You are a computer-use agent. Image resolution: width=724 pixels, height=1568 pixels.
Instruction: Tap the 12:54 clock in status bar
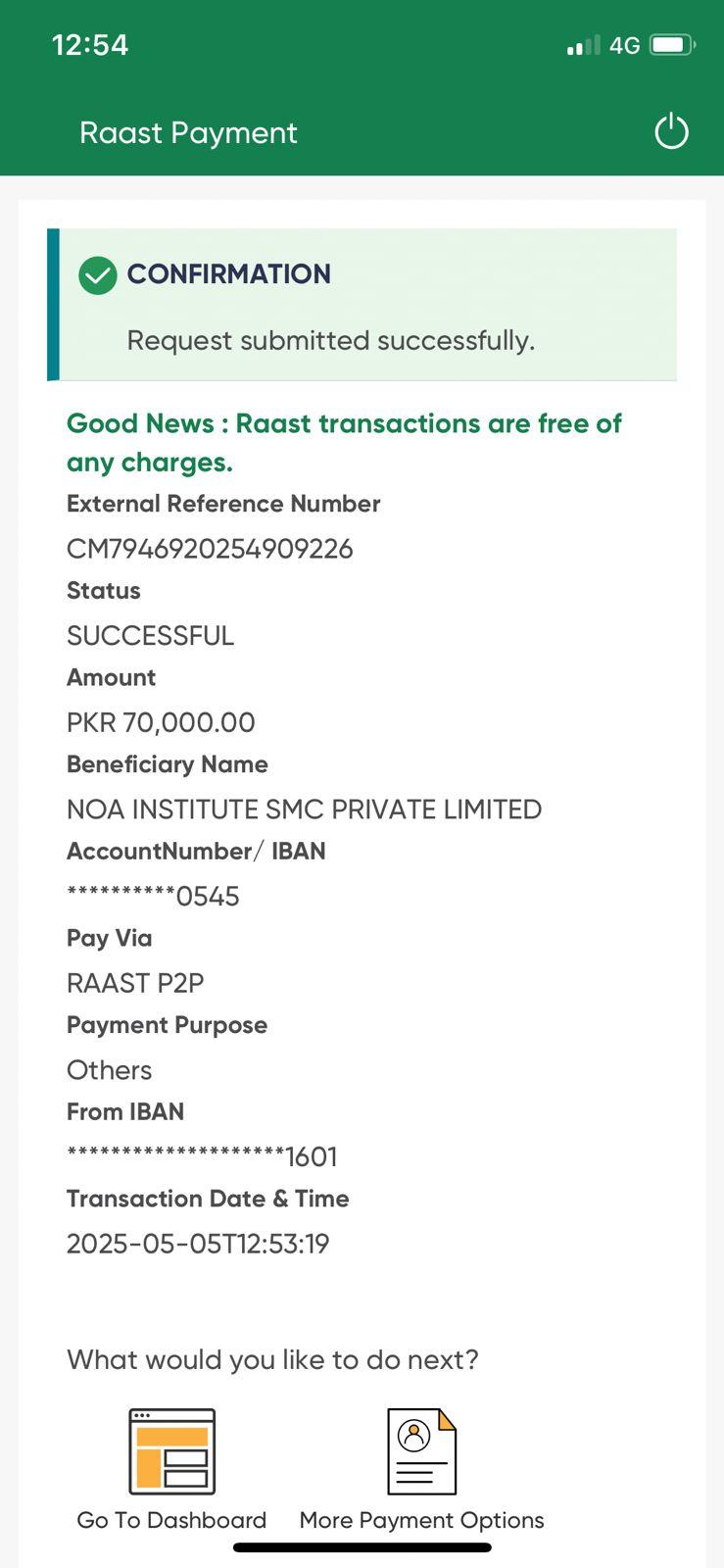coord(90,45)
